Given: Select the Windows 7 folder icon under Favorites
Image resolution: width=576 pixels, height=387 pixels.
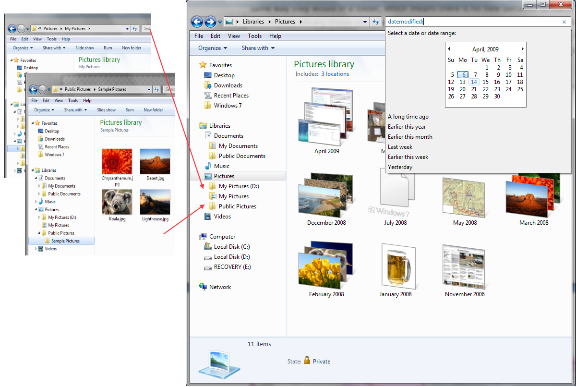Looking at the screenshot, I should (x=208, y=105).
